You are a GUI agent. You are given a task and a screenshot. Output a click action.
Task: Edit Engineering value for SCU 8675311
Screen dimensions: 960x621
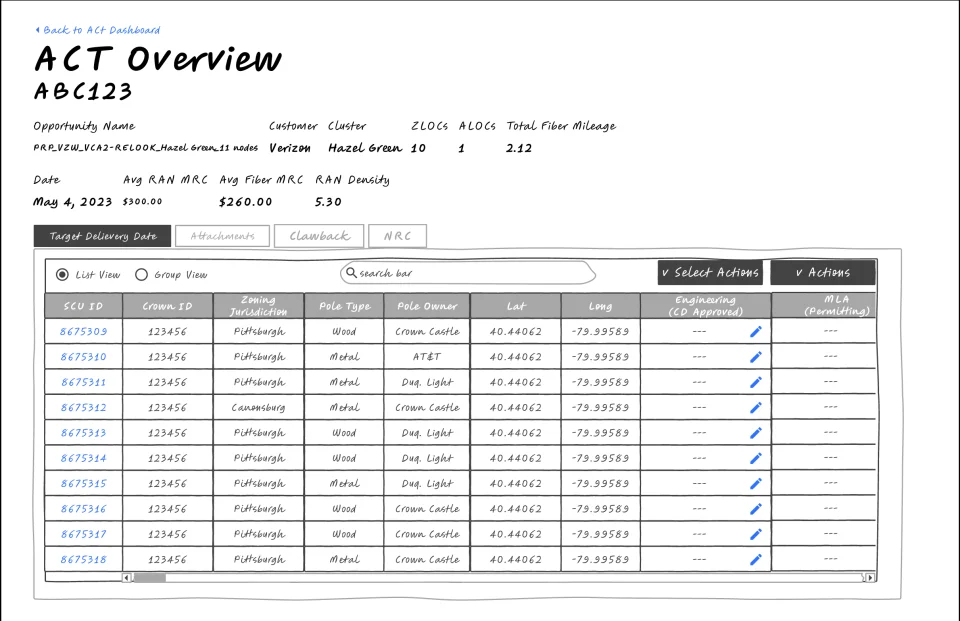pos(756,382)
